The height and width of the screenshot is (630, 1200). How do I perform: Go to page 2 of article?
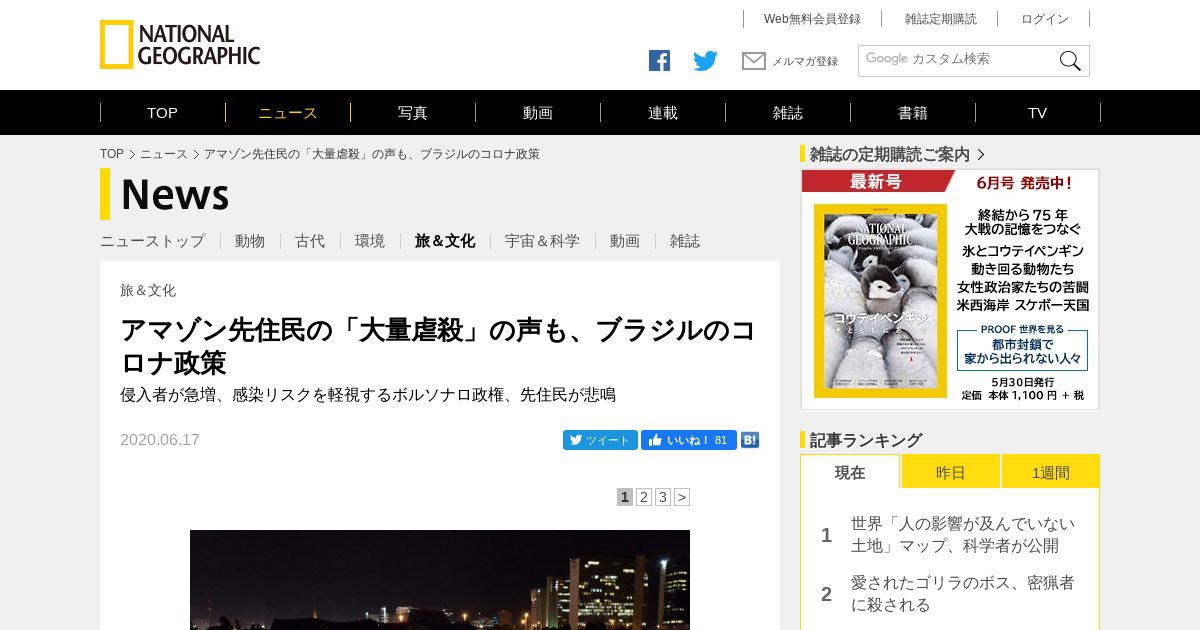(644, 497)
